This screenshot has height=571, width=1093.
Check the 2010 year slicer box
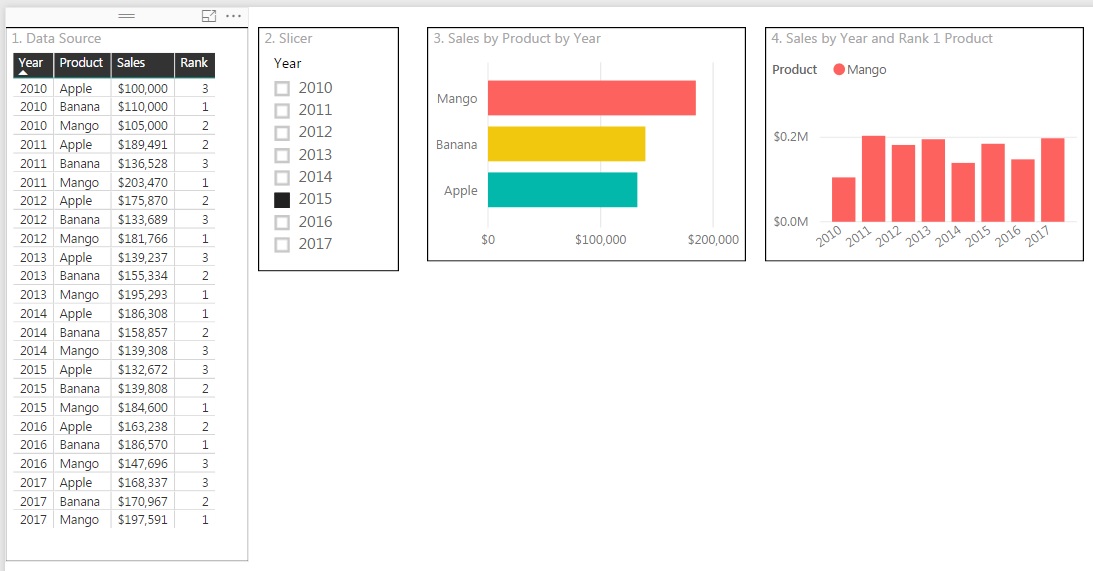tap(282, 89)
